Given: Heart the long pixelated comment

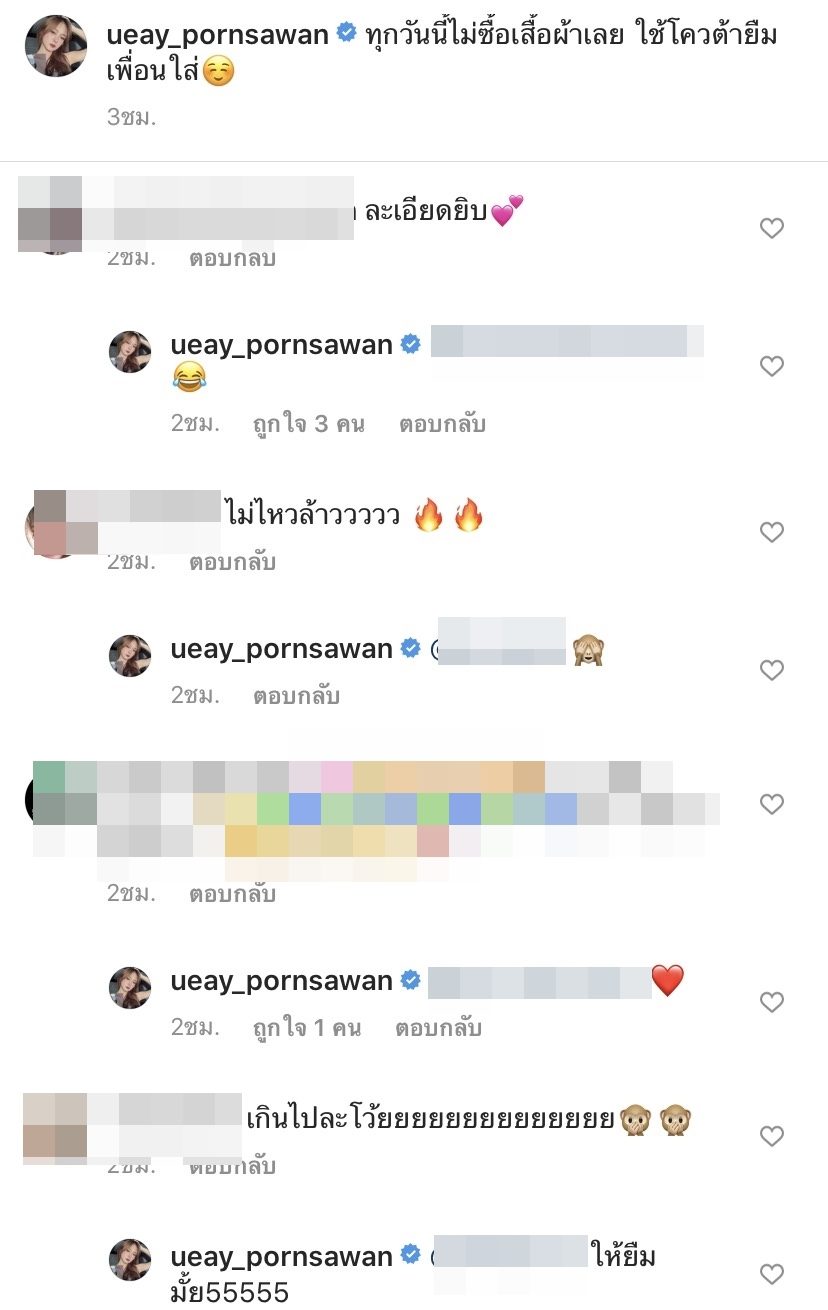Looking at the screenshot, I should (x=771, y=804).
